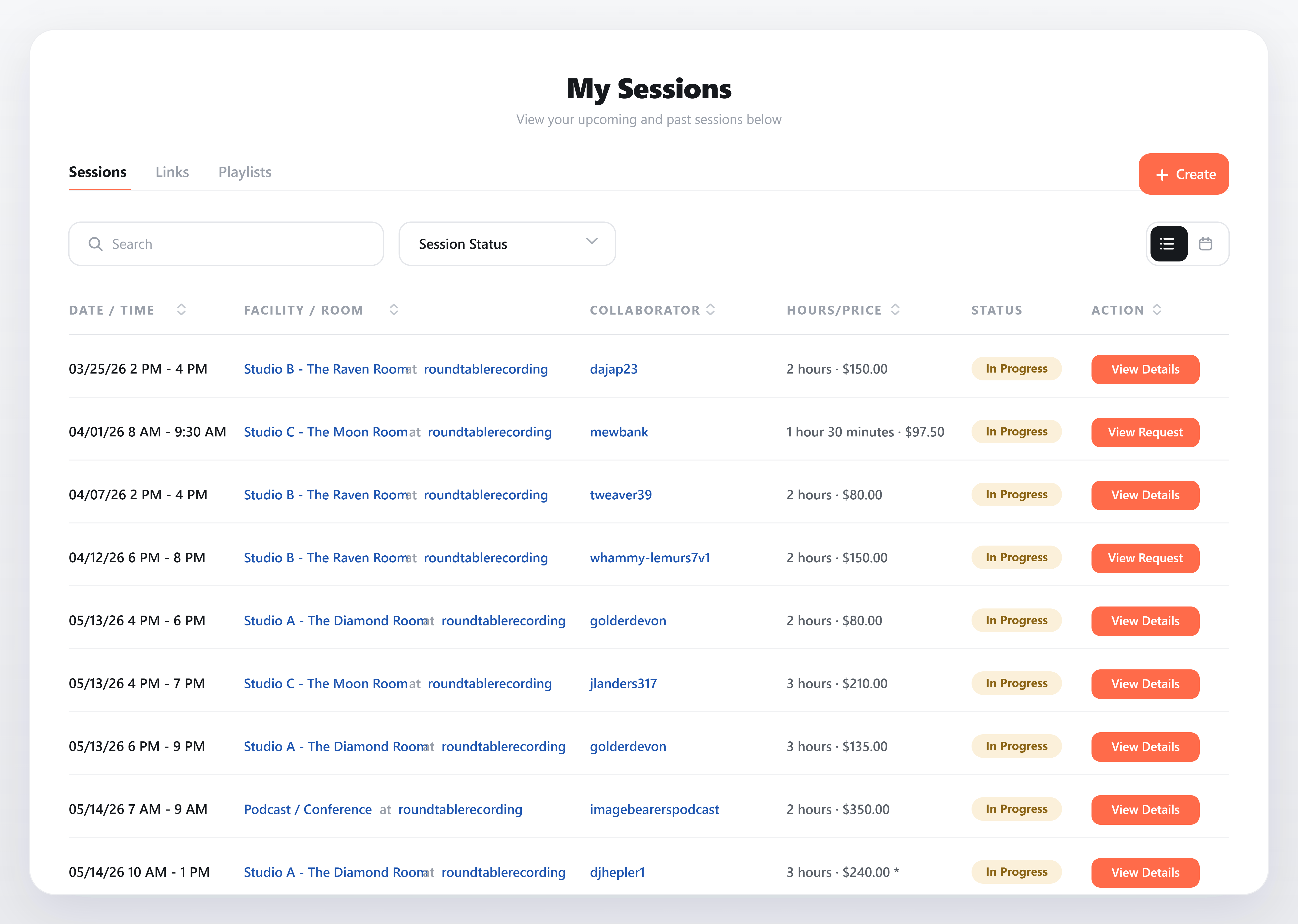Sort by Action column arrows
Image resolution: width=1298 pixels, height=924 pixels.
[x=1156, y=310]
